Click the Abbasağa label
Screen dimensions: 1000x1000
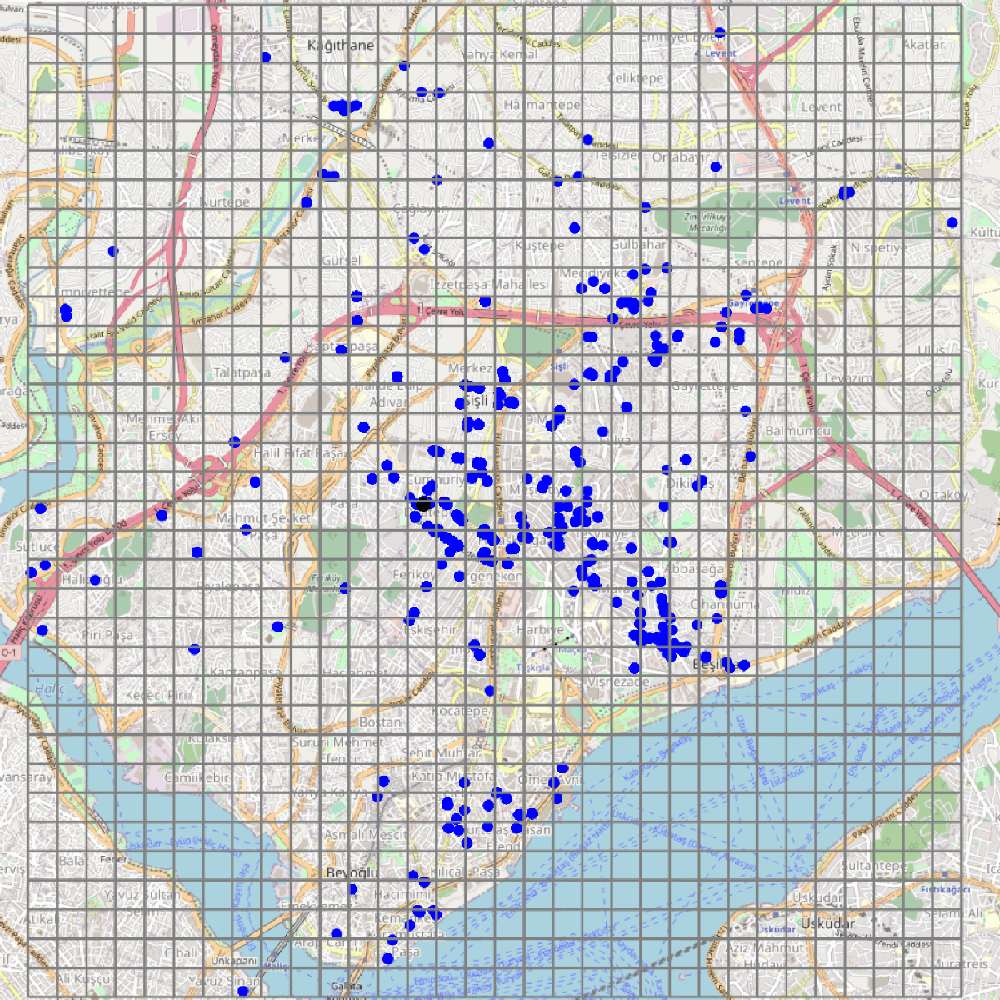(694, 569)
